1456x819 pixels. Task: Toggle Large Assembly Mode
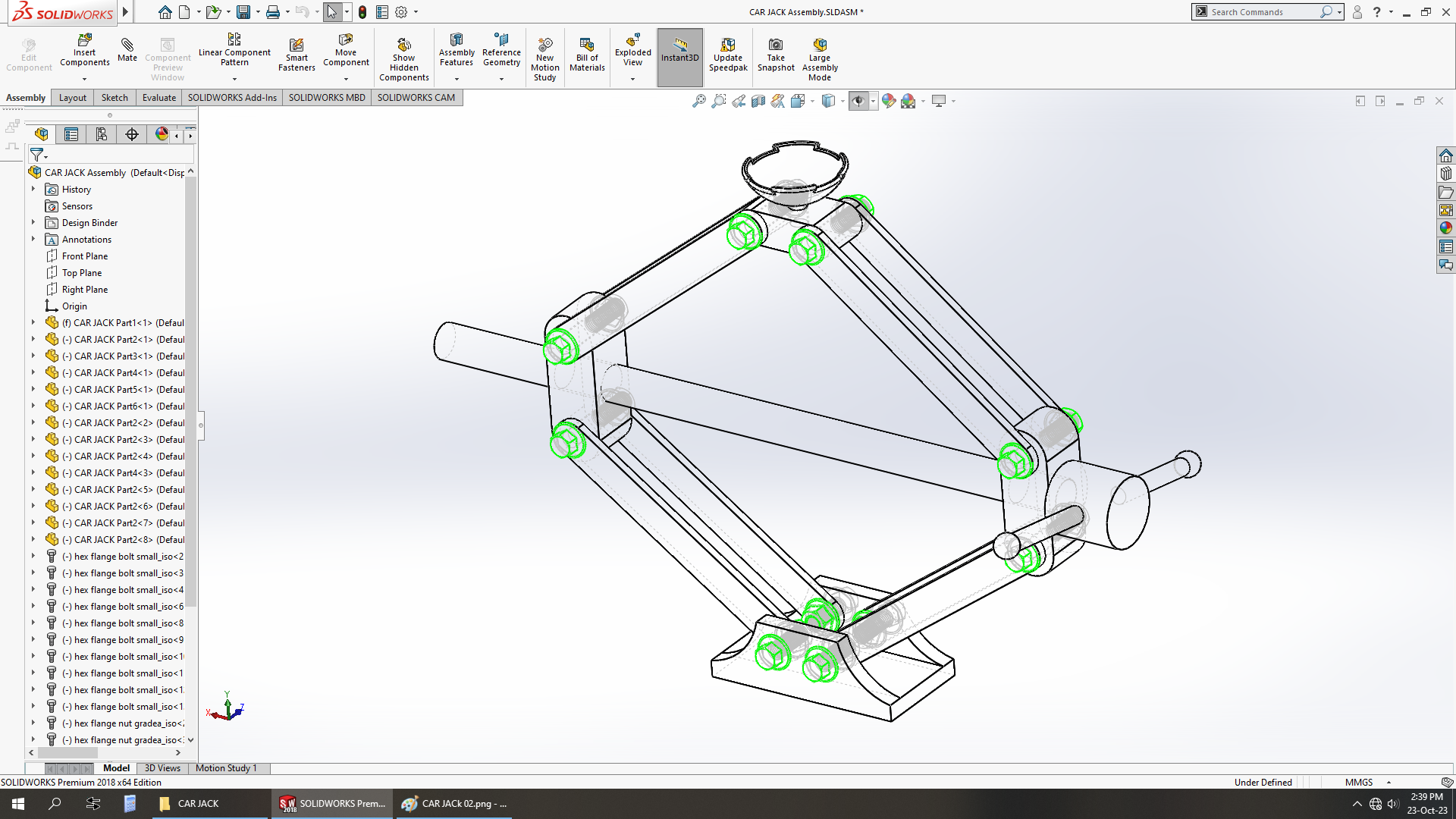click(820, 45)
